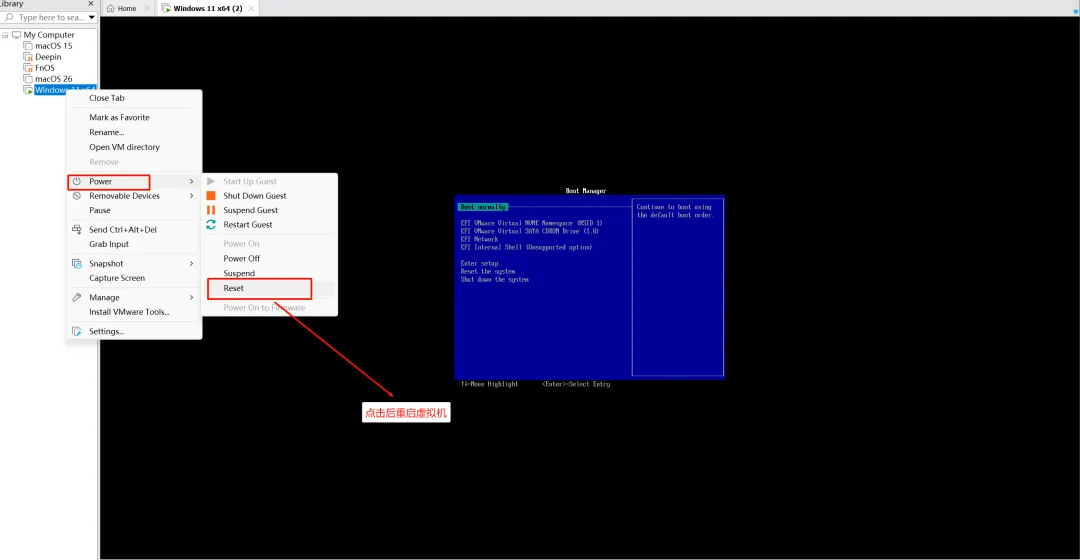
Task: Click the Send Ctrl+Alt+Del keyboard icon
Action: pyautogui.click(x=76, y=229)
